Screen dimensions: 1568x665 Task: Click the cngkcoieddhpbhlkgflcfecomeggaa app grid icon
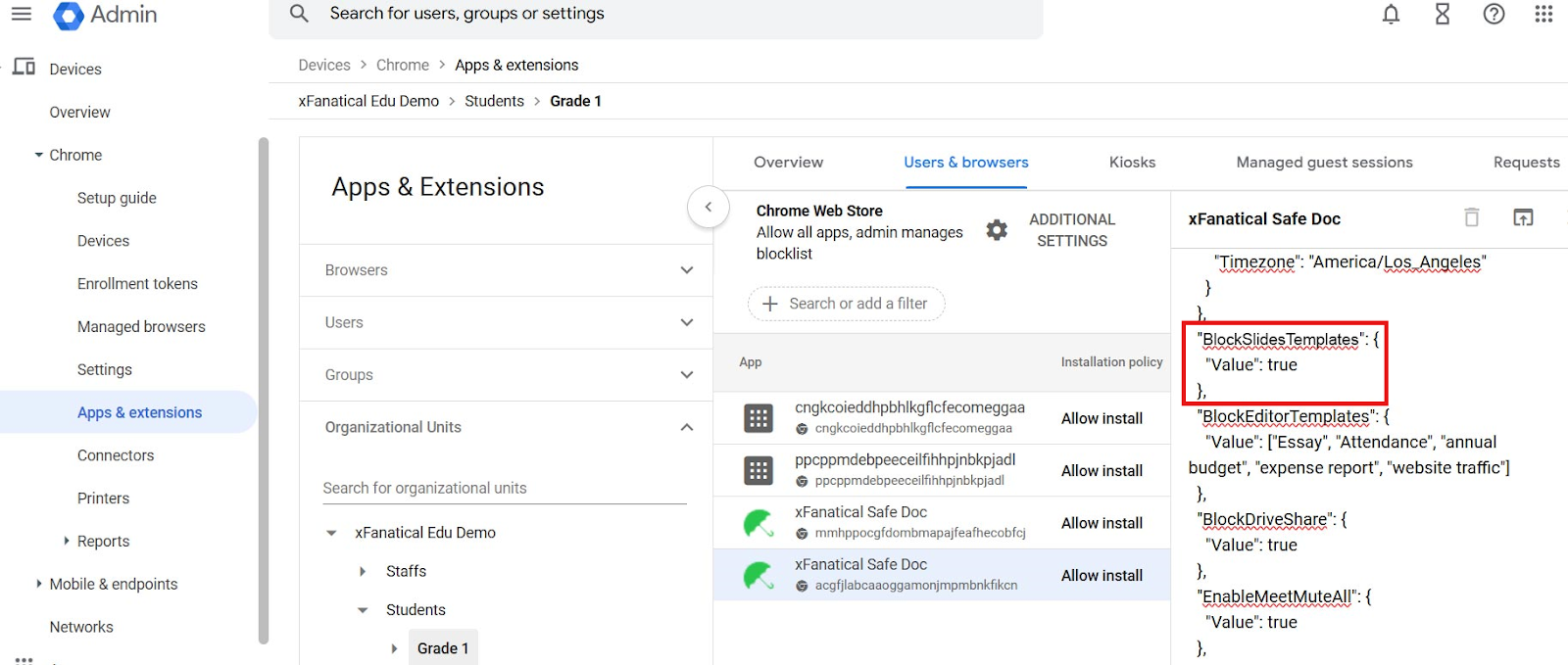click(x=758, y=418)
